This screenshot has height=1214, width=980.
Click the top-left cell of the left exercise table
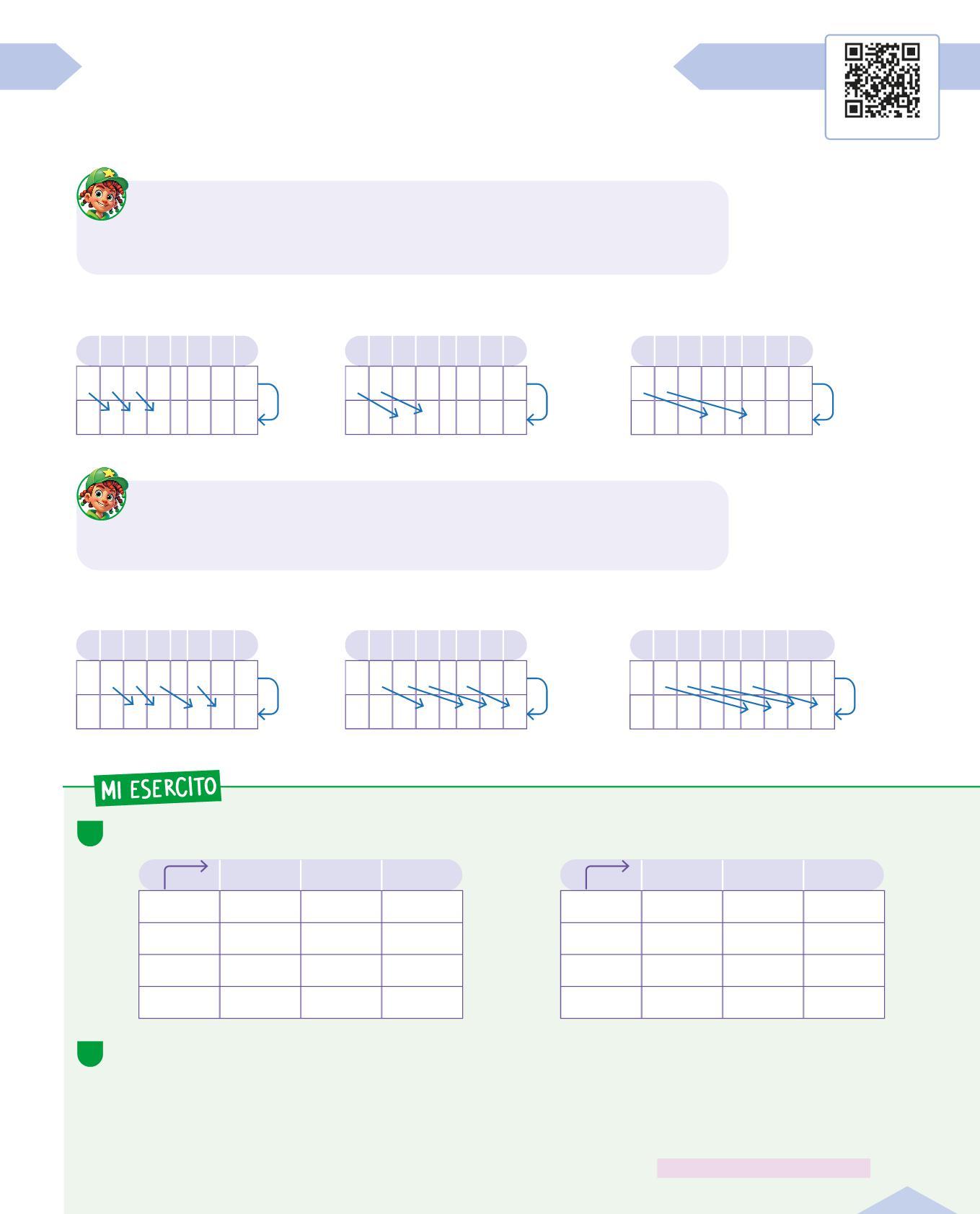(x=179, y=906)
